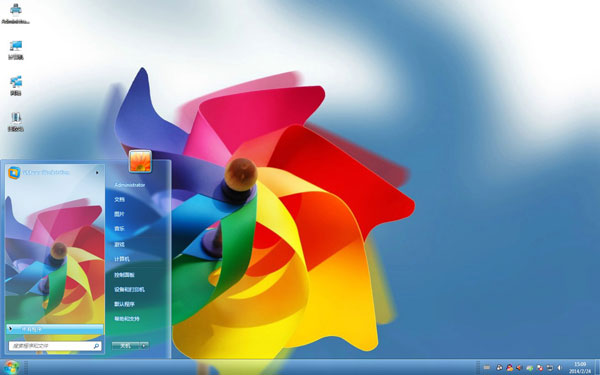This screenshot has width=600, height=375.
Task: Click Show desktop button at taskbar end
Action: point(597,367)
